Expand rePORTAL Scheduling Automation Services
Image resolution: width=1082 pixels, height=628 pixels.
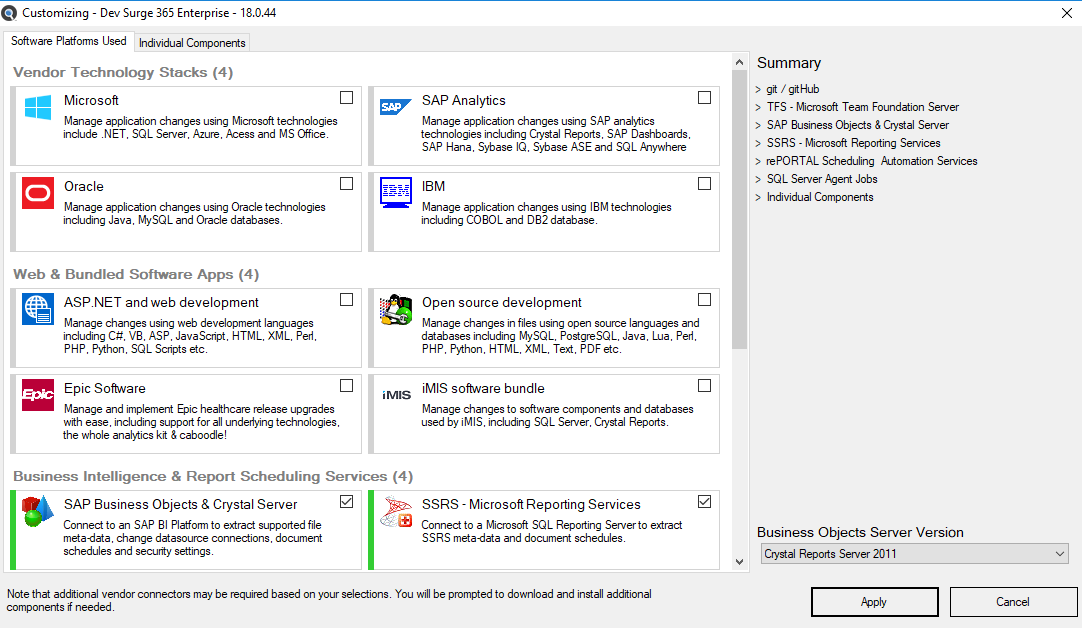tap(758, 161)
